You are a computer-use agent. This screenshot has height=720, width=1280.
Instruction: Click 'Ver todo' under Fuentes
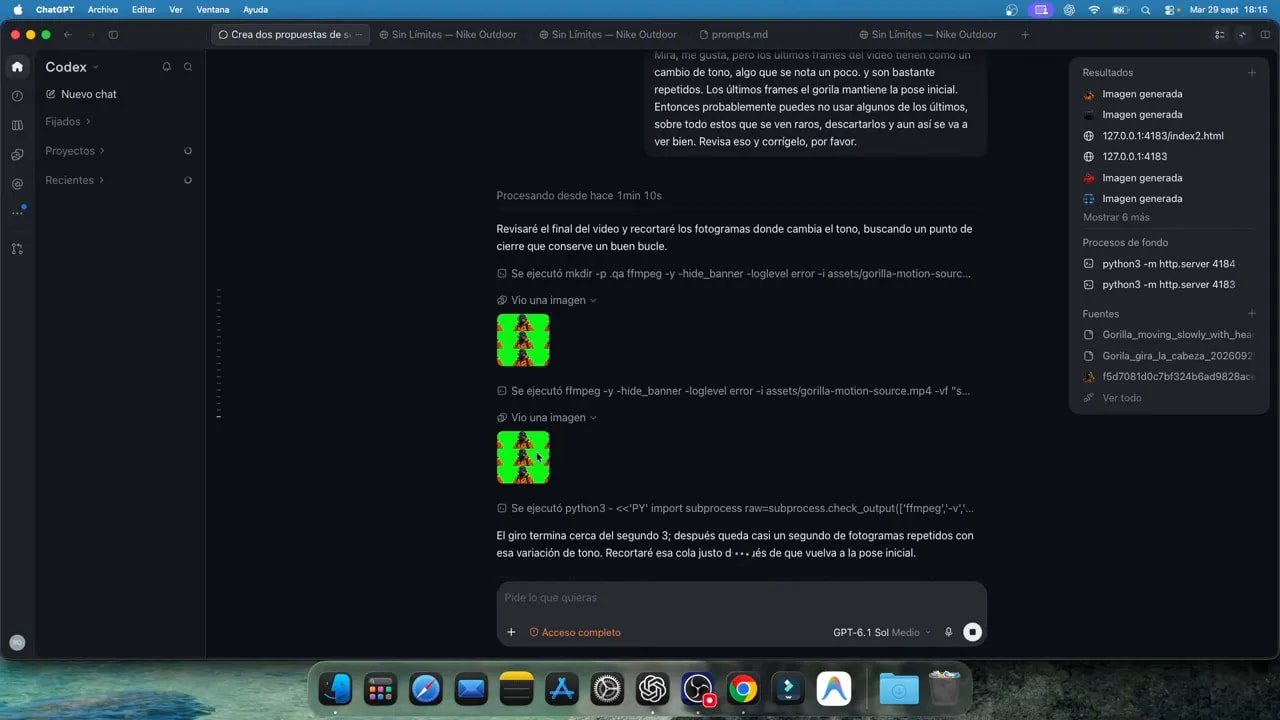tap(1112, 398)
